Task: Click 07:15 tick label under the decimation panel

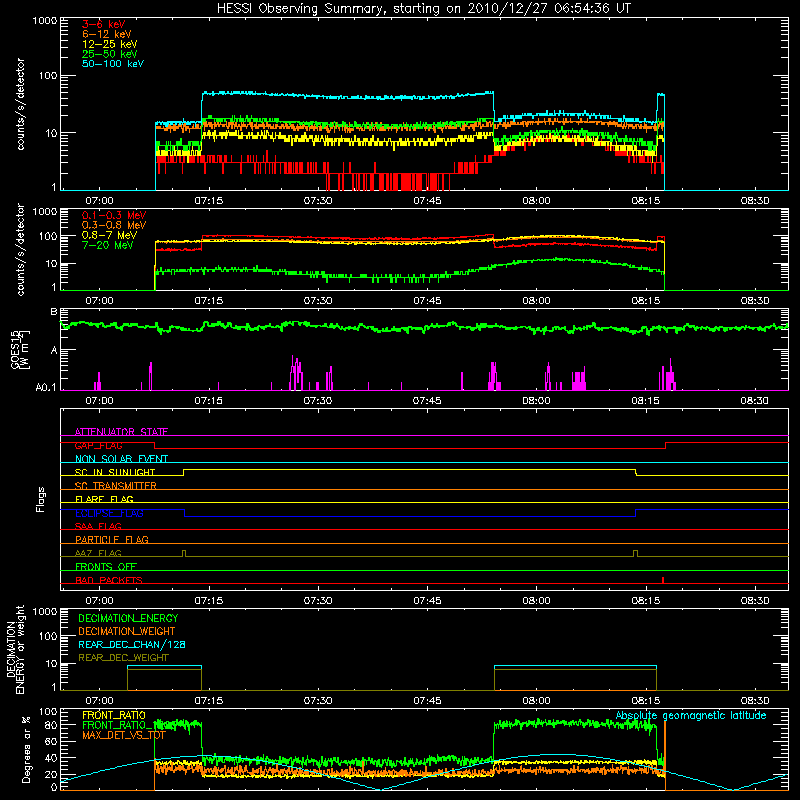Action: 209,701
